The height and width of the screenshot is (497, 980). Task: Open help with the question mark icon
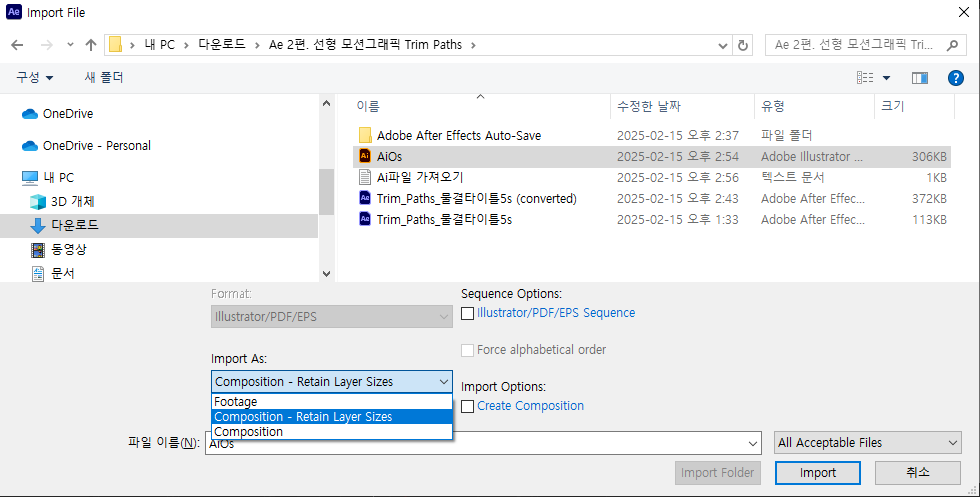point(956,78)
